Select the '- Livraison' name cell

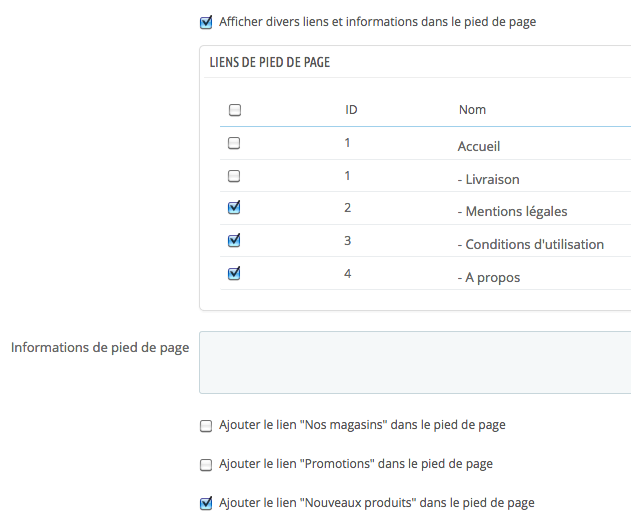point(488,179)
